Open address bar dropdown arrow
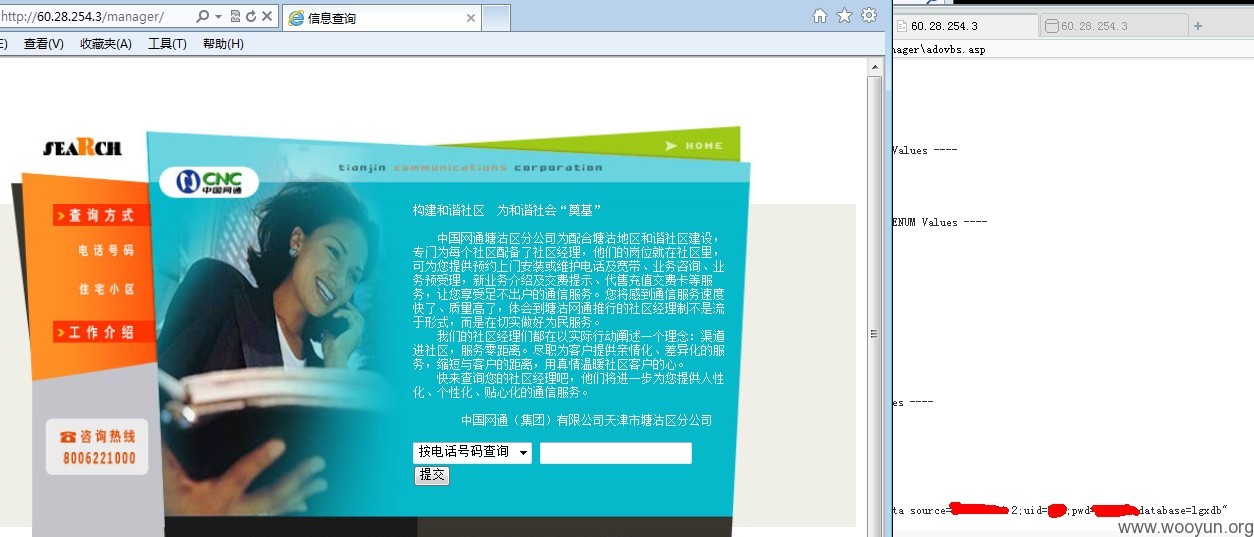Image resolution: width=1254 pixels, height=537 pixels. (218, 17)
